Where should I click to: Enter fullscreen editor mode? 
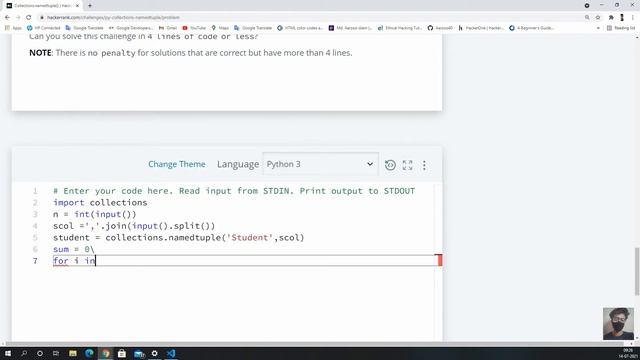pos(407,165)
